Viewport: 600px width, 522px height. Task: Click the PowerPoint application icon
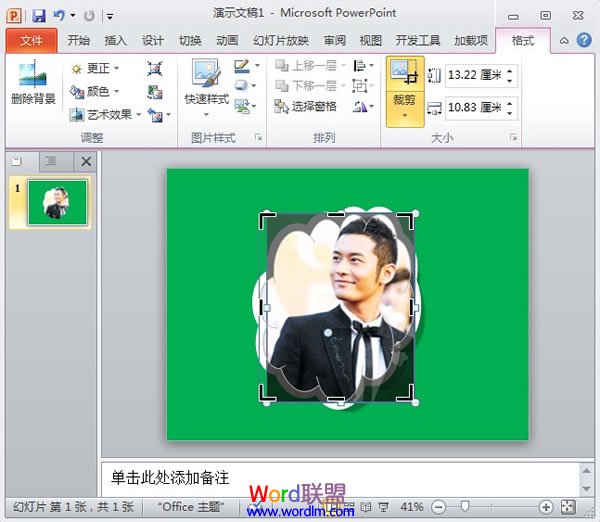click(14, 16)
